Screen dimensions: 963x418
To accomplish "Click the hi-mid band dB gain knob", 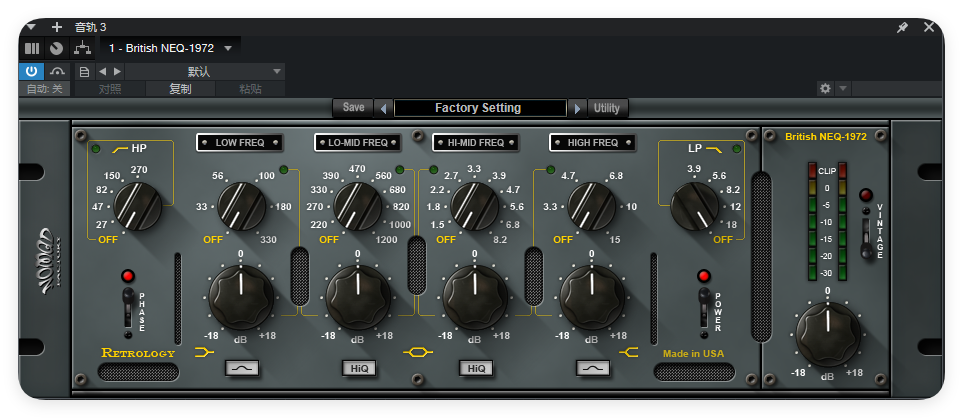I will point(475,297).
